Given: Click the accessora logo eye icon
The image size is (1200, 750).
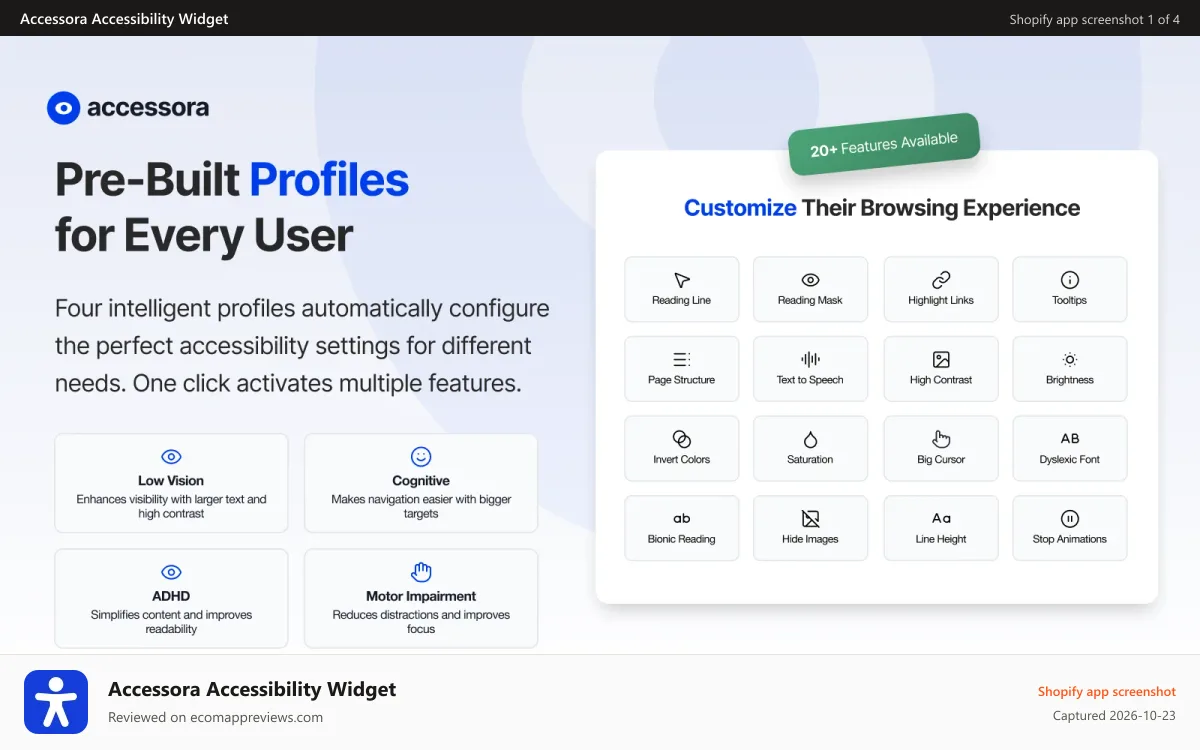Looking at the screenshot, I should coord(63,108).
